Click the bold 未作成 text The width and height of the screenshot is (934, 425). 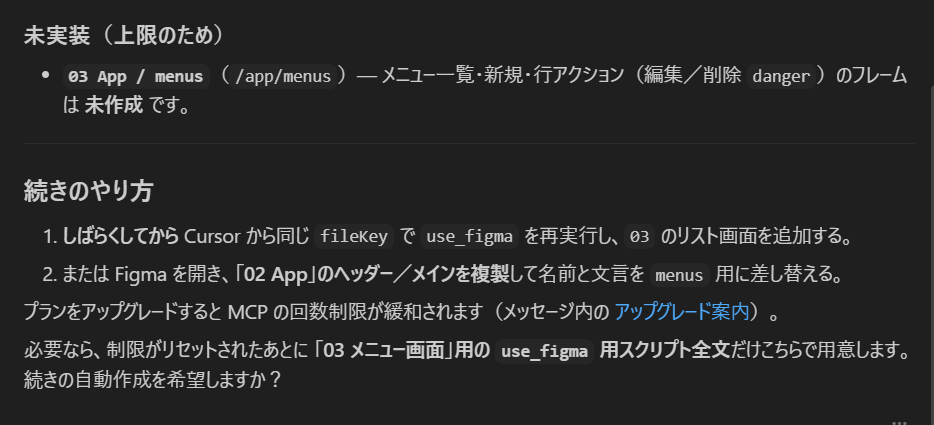tap(113, 104)
